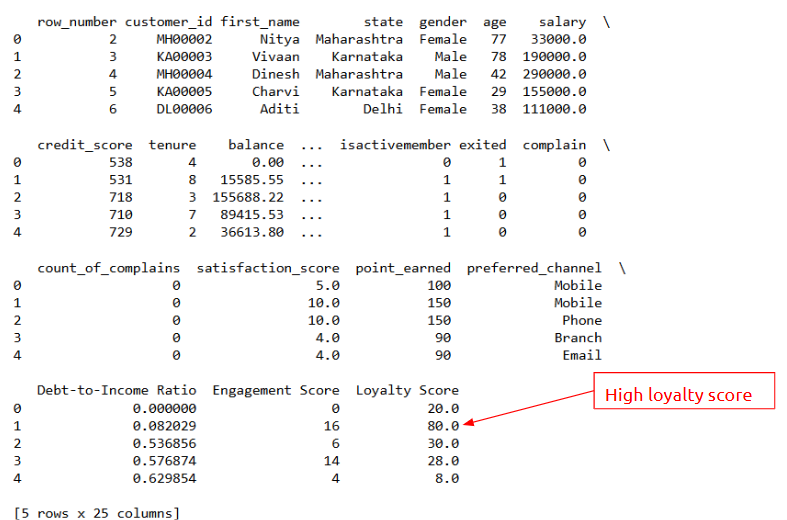Select engagement score 16

tap(332, 426)
